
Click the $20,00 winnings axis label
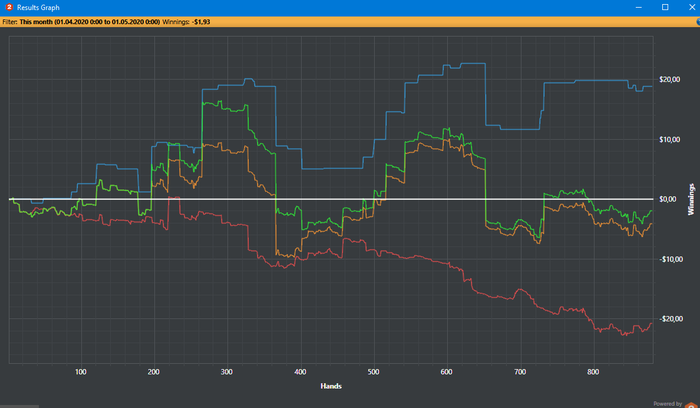click(x=670, y=79)
